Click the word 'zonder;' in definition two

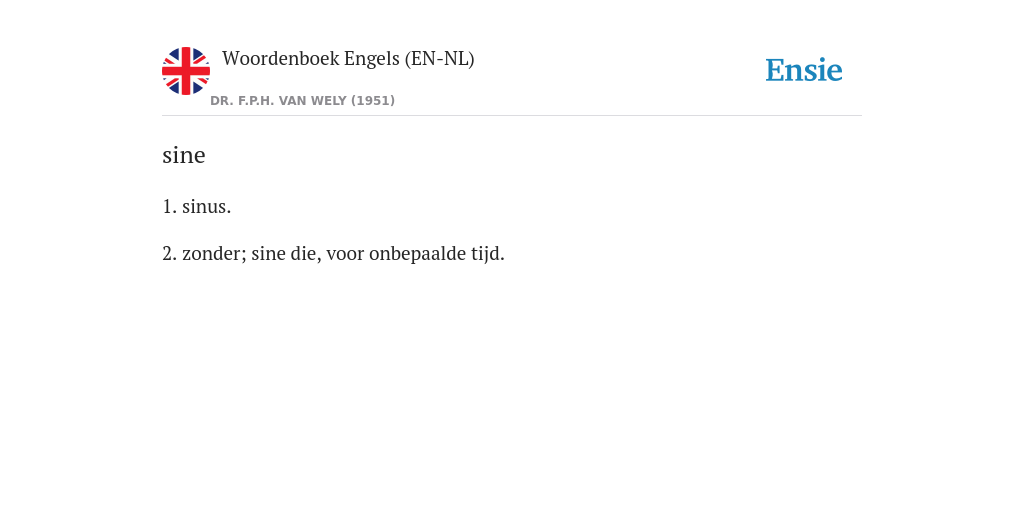point(214,253)
